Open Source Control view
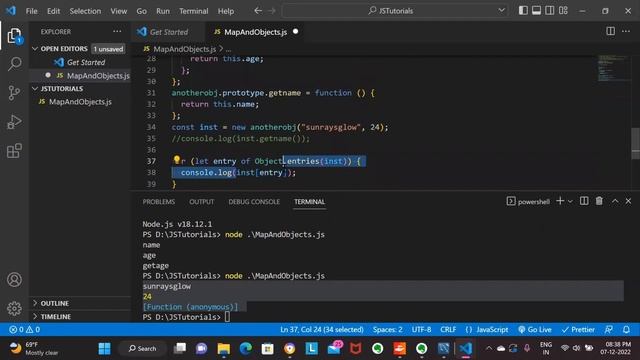Screen dimensions: 640x360 14,93
